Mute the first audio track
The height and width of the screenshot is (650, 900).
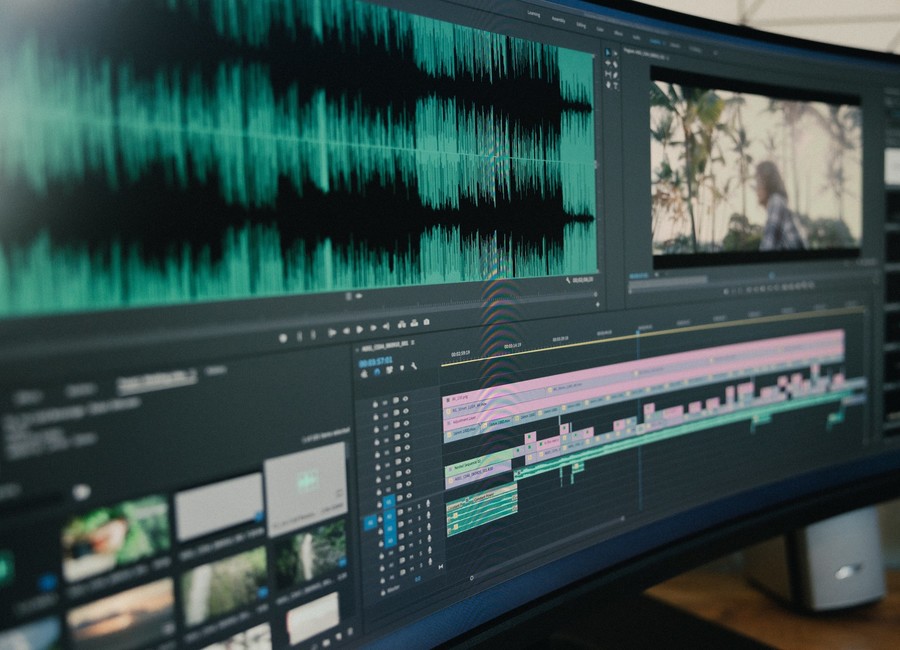point(410,509)
